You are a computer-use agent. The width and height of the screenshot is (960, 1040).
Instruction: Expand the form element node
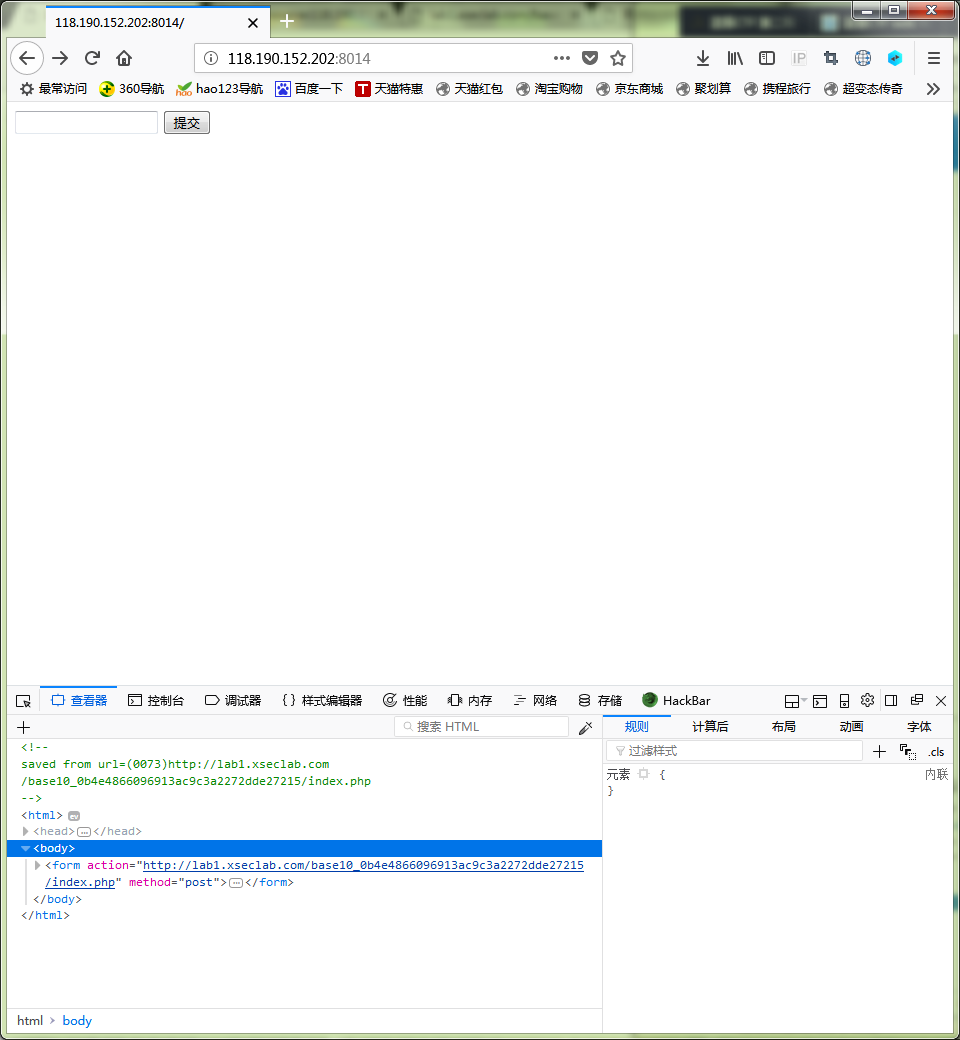(x=38, y=866)
